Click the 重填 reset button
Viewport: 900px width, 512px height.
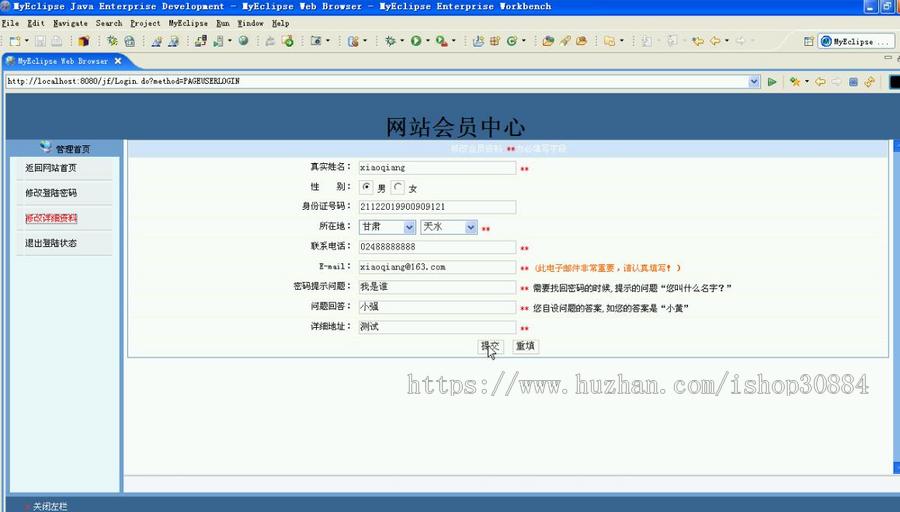pyautogui.click(x=525, y=346)
